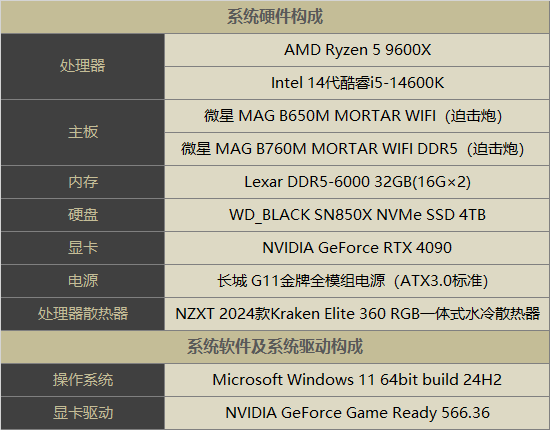Click Lexar DDR5-6000 32GB cell
This screenshot has height=430, width=550.
[357, 182]
